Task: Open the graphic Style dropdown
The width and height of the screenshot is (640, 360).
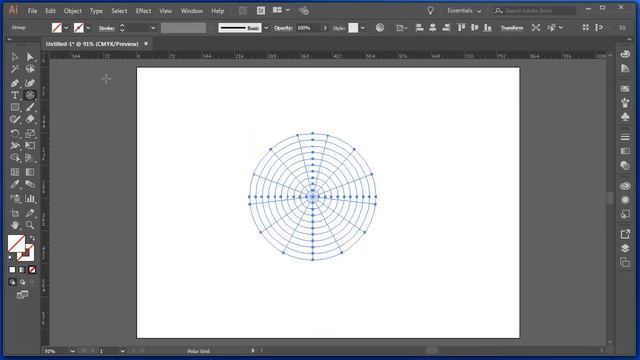Action: click(x=362, y=28)
